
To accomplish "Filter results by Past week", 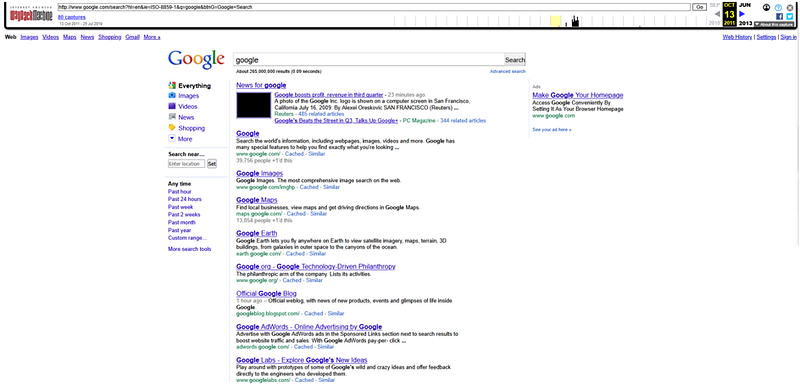I will pyautogui.click(x=181, y=207).
